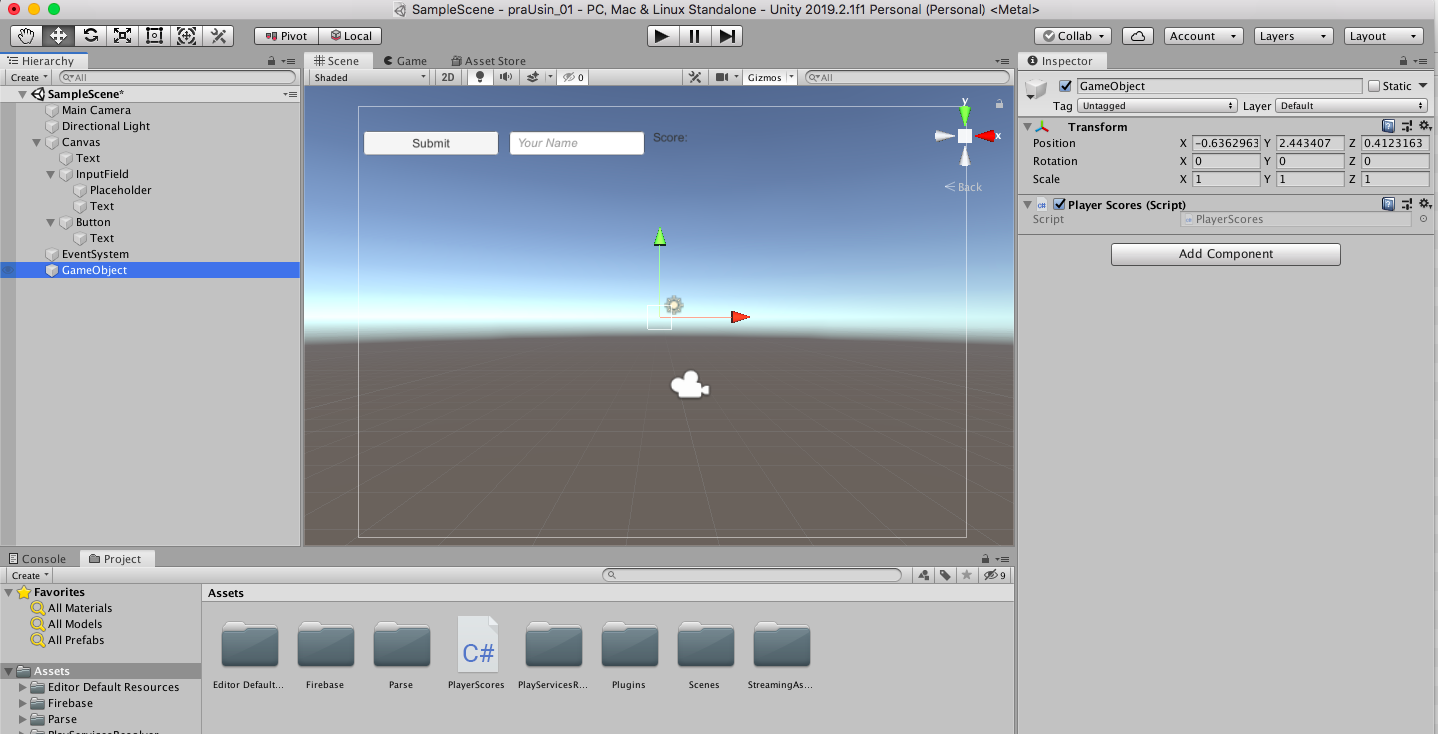
Task: Choose the Scale tool
Action: [122, 36]
